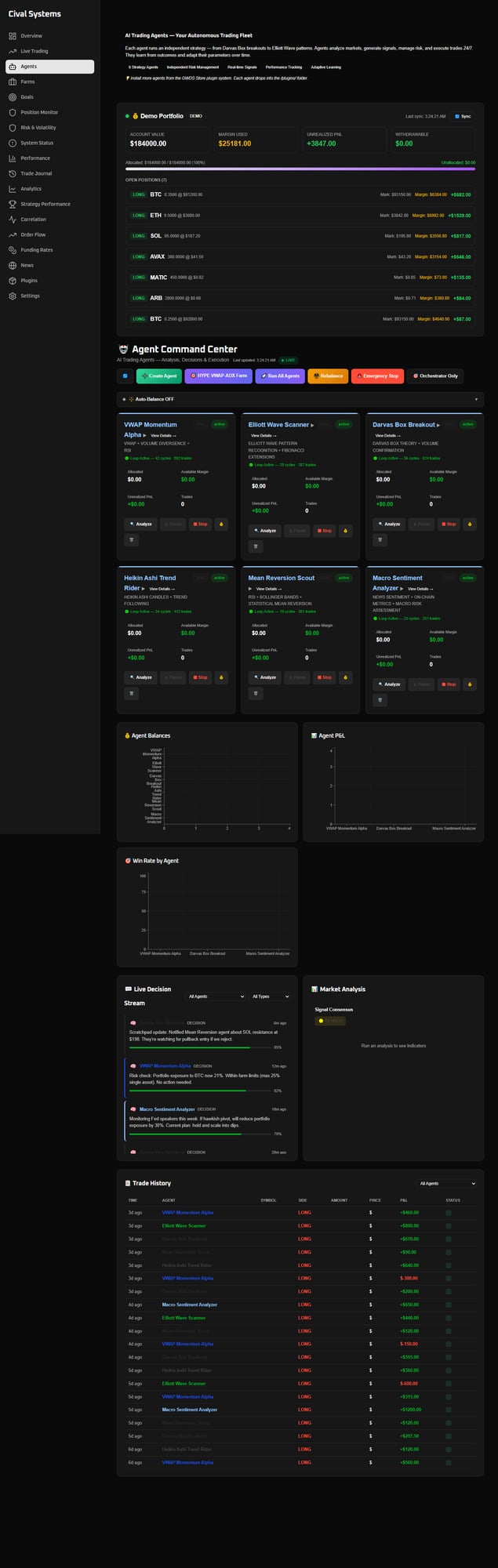Open Trade History All Agents dropdown
This screenshot has height=1568, width=498.
click(x=447, y=1183)
